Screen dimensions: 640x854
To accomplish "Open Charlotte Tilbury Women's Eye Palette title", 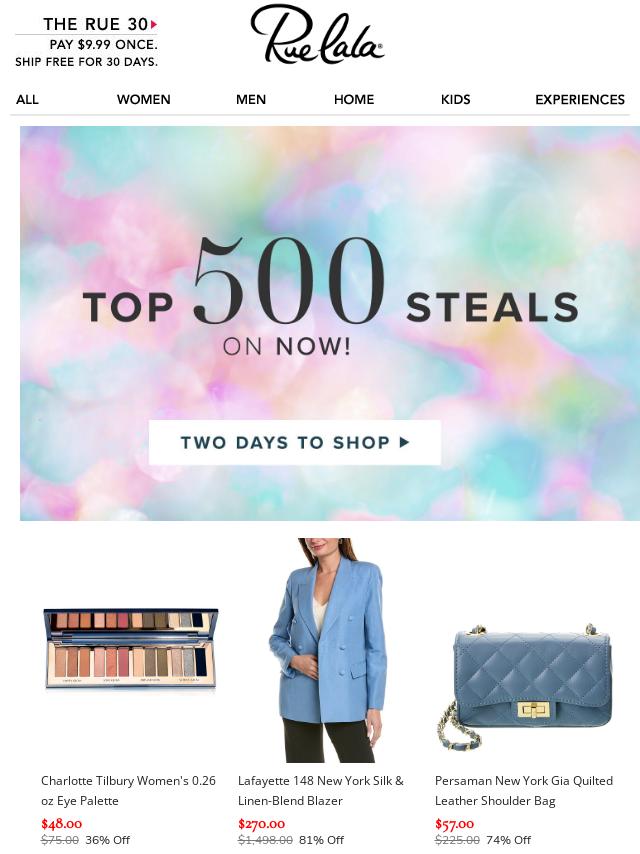I will 129,790.
